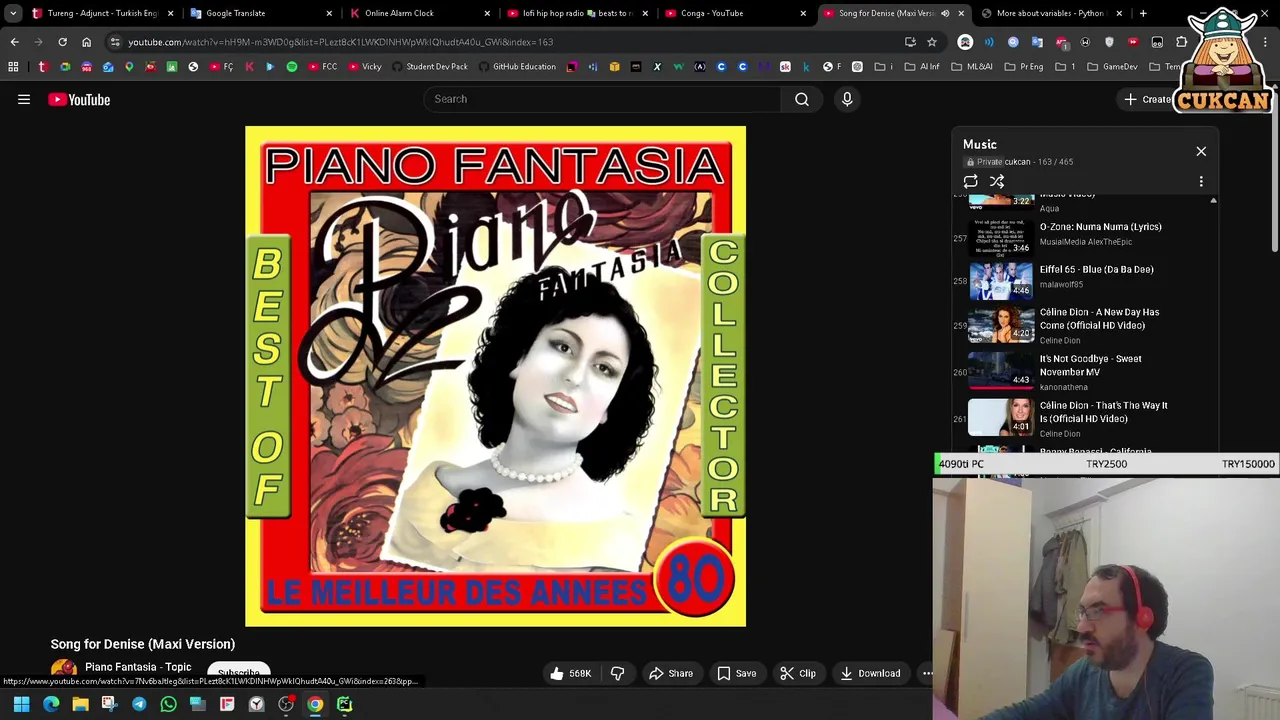Click the YouTube search magnifier button
This screenshot has width=1280, height=720.
point(802,99)
